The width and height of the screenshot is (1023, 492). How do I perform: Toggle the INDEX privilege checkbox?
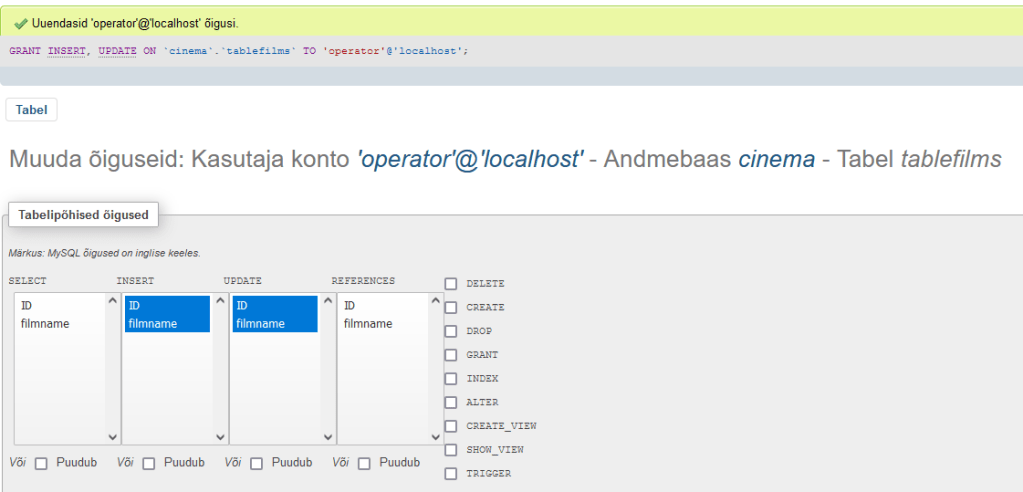point(451,379)
